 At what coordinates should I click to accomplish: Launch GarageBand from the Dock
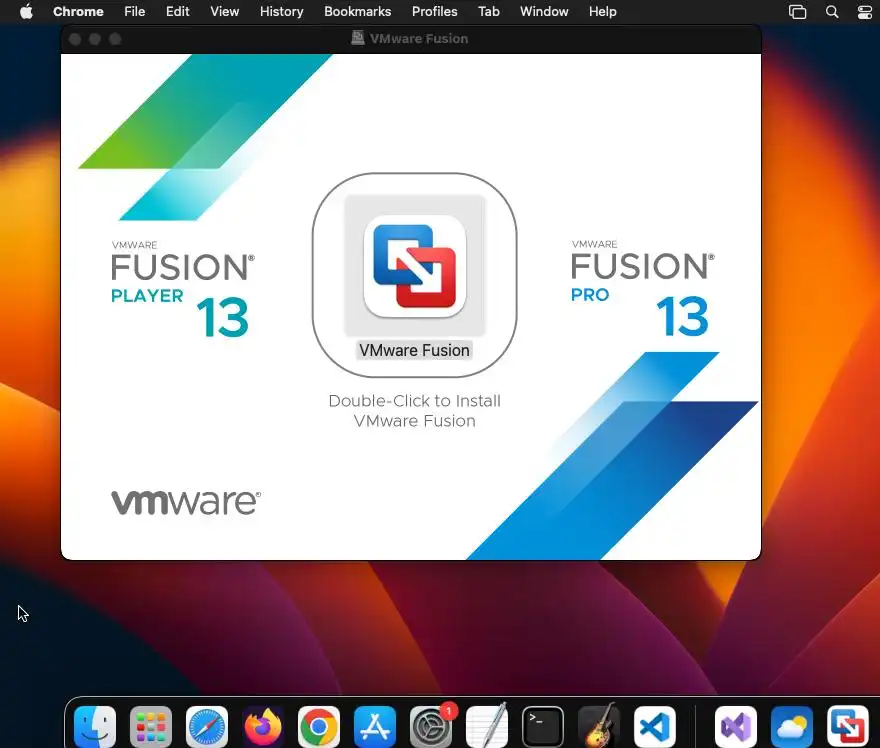coord(599,727)
